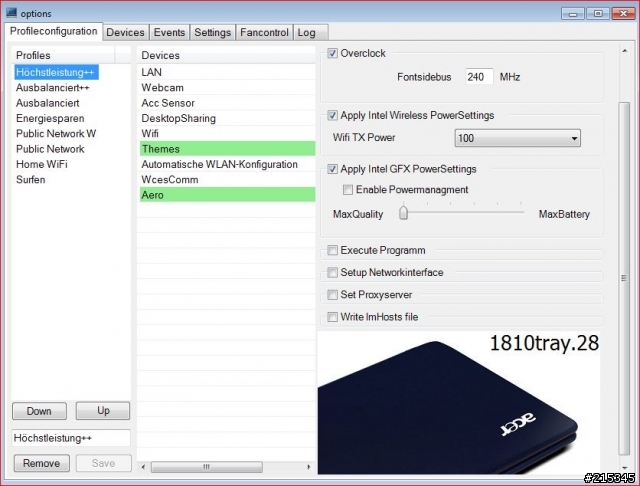Select the Ausbalanciert profile
Image resolution: width=640 pixels, height=486 pixels.
pos(47,103)
